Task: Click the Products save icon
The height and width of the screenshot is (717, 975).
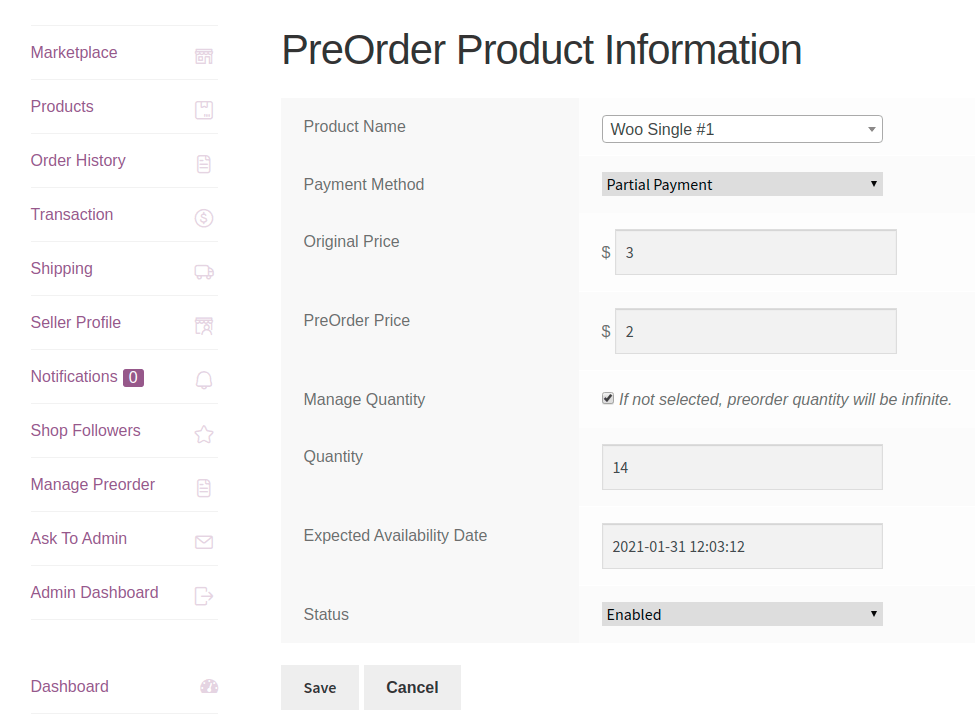Action: [204, 109]
